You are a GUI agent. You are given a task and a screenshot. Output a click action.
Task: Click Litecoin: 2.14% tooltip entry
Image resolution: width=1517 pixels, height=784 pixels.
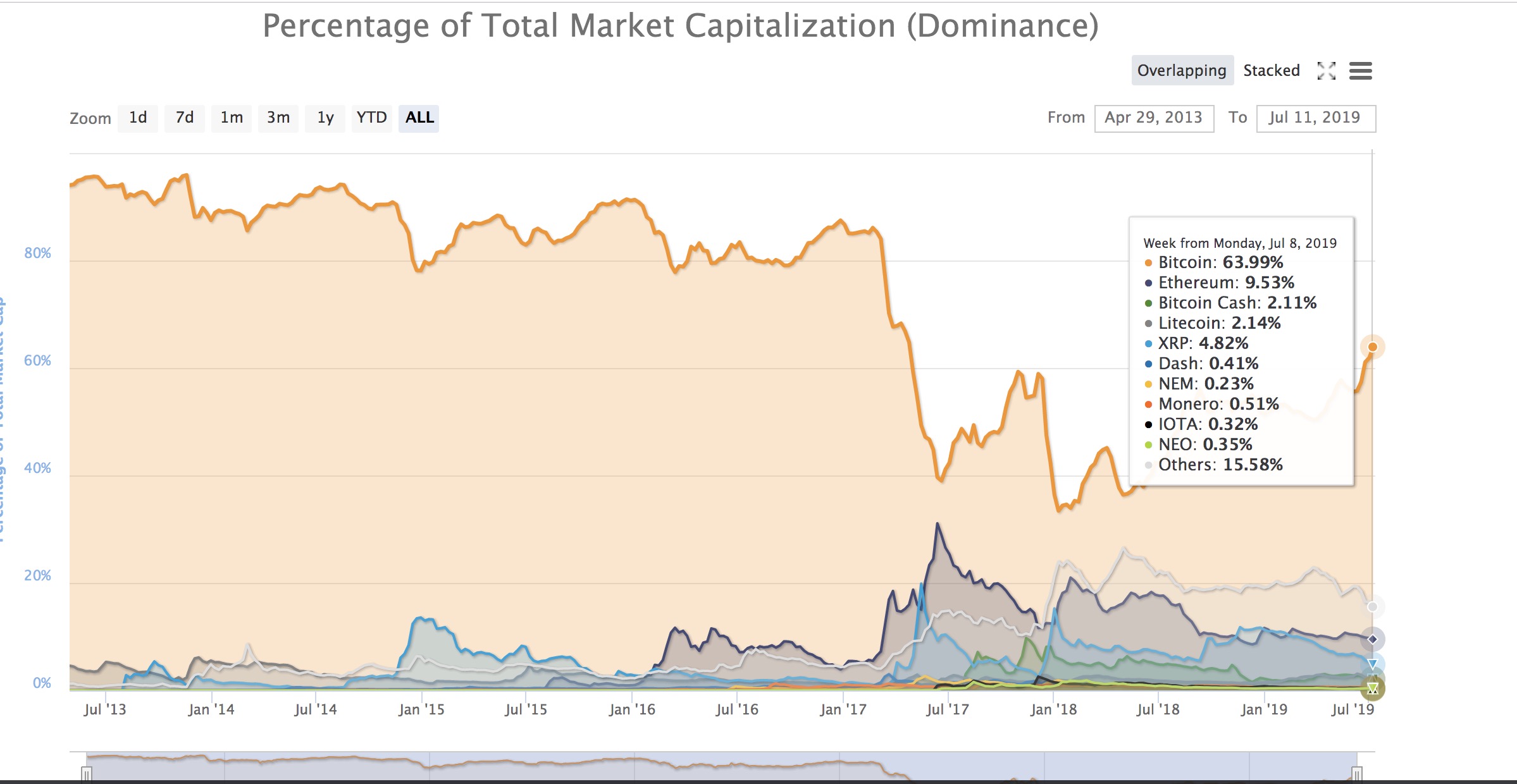1212,323
